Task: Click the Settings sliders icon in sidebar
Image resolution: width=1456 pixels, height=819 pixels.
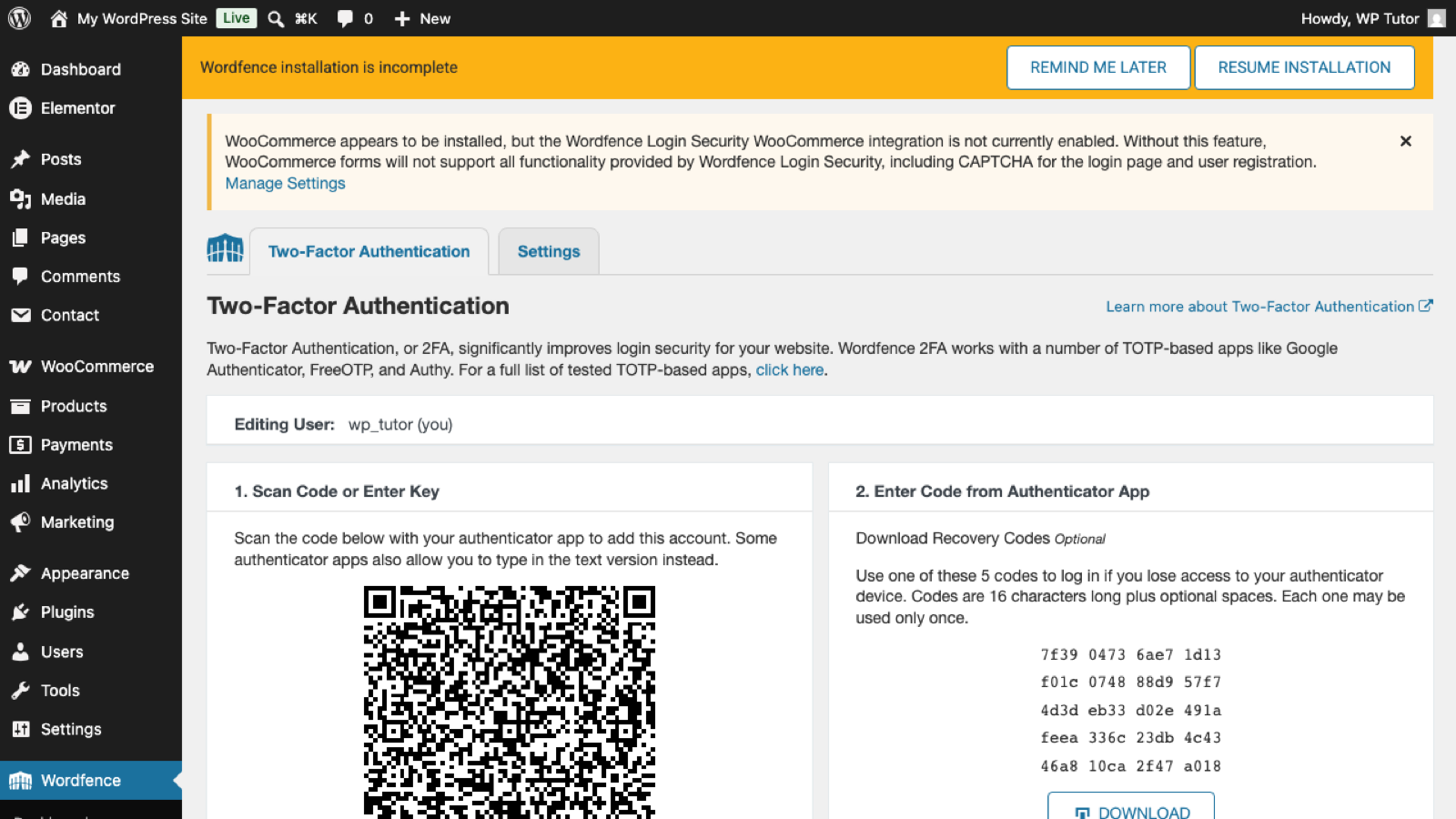Action: [20, 729]
